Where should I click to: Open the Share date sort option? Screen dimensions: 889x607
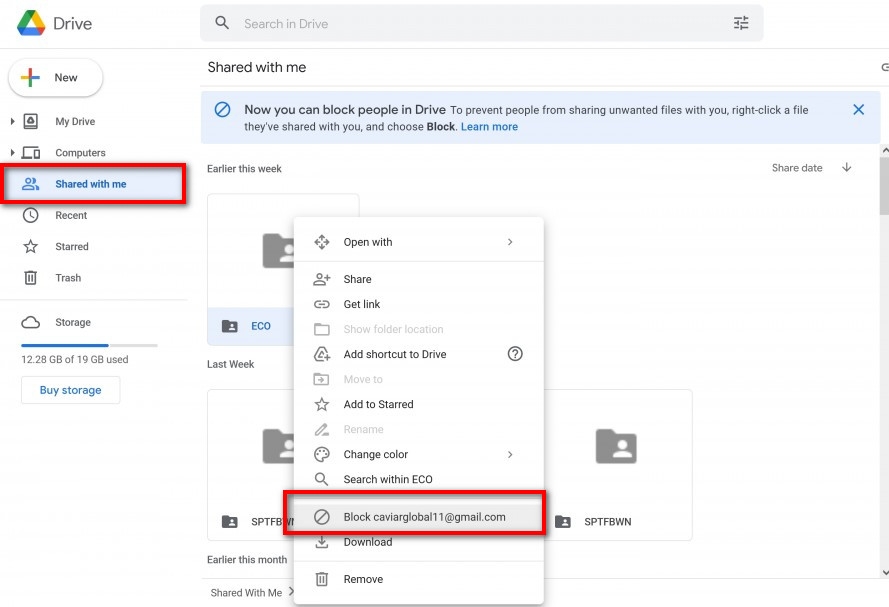coord(797,168)
